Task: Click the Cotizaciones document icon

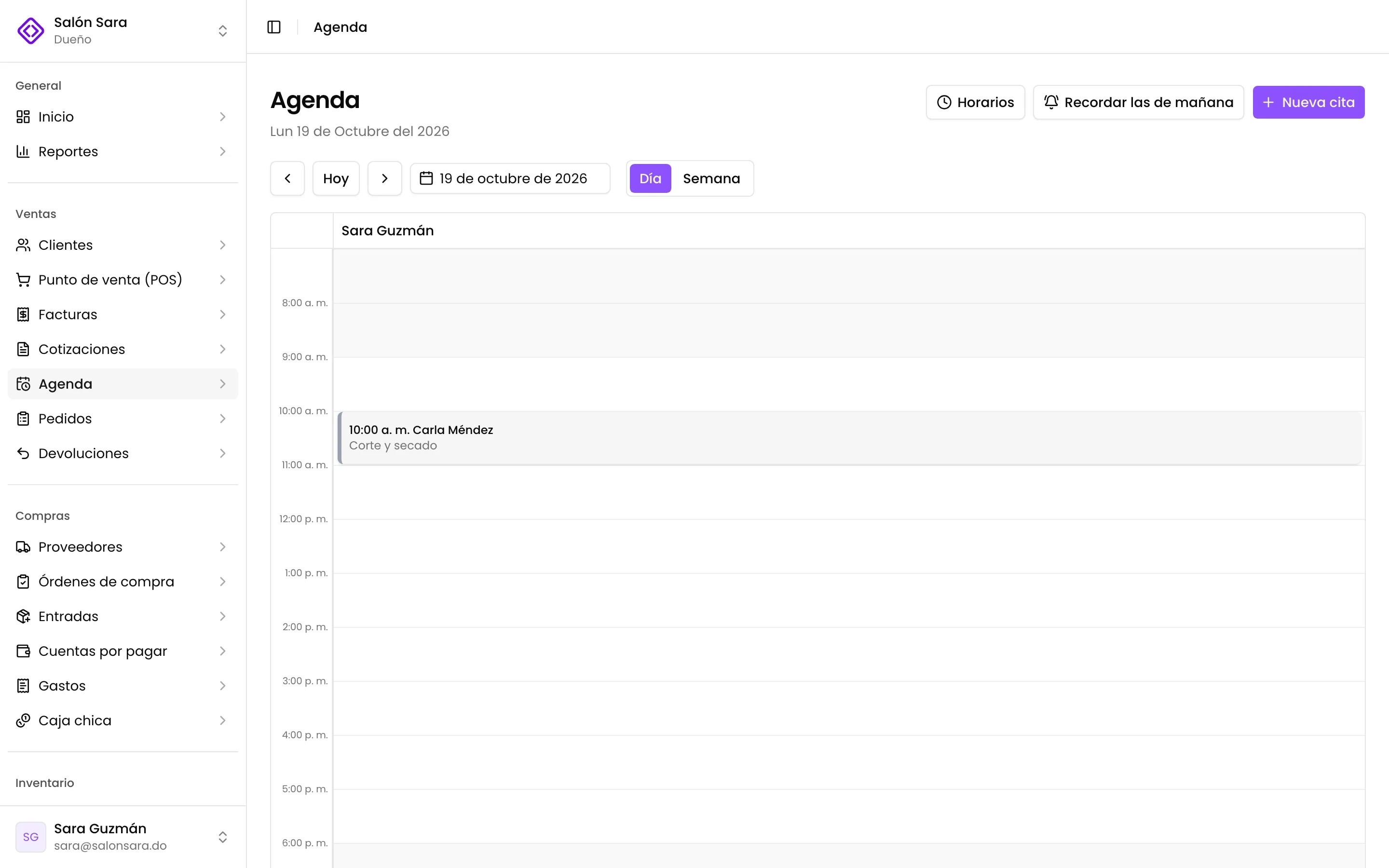Action: click(x=23, y=349)
